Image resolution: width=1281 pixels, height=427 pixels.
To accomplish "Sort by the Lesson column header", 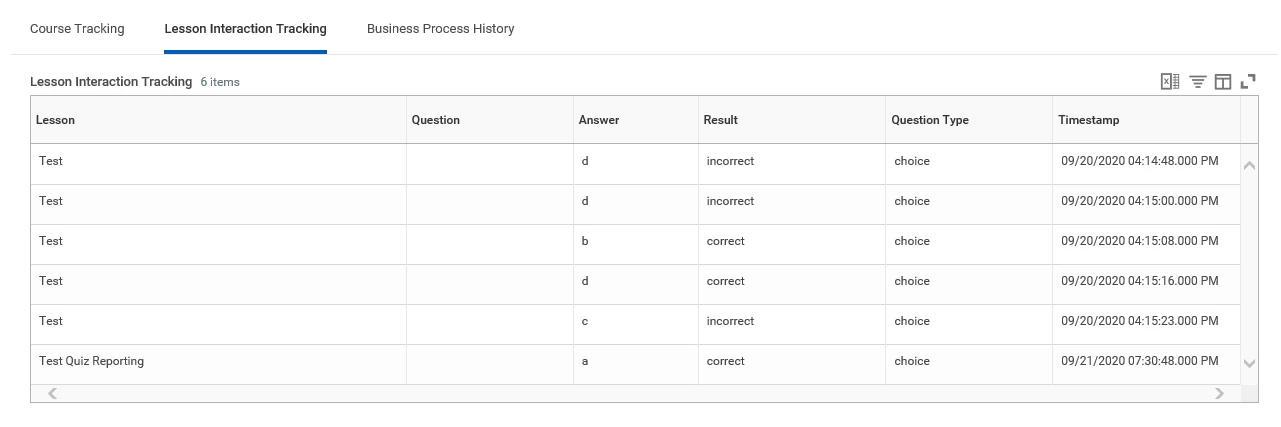I will 56,120.
